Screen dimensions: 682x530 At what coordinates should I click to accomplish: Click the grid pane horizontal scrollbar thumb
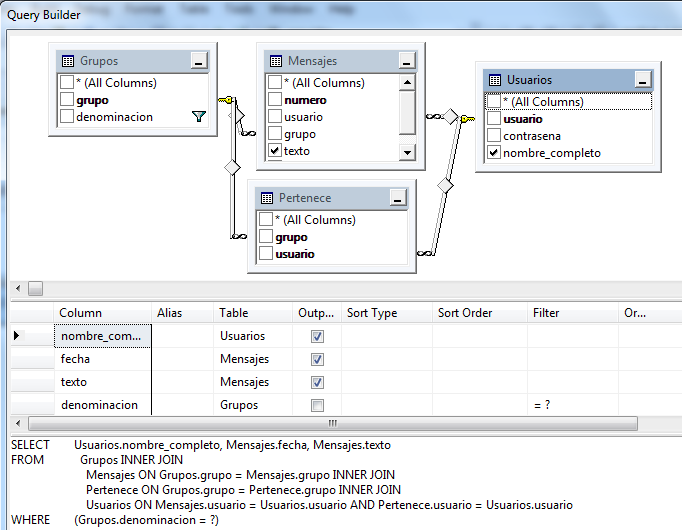(x=333, y=423)
